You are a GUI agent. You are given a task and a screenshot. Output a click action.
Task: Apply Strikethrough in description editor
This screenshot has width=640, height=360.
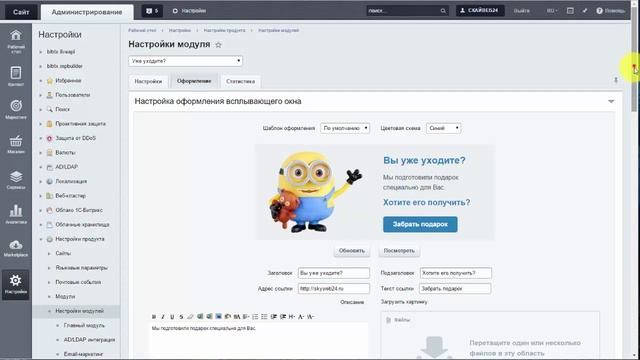pyautogui.click(x=181, y=317)
